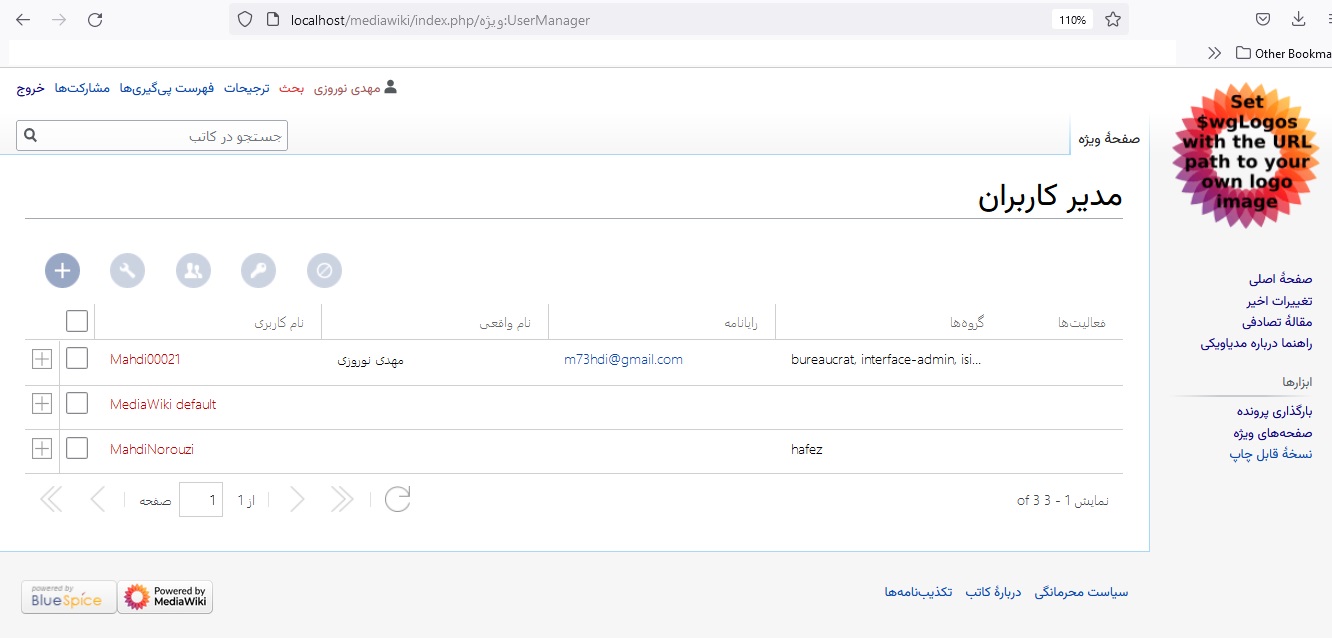1332x638 pixels.
Task: Check the MahdiNorouzi row checkbox
Action: [77, 448]
